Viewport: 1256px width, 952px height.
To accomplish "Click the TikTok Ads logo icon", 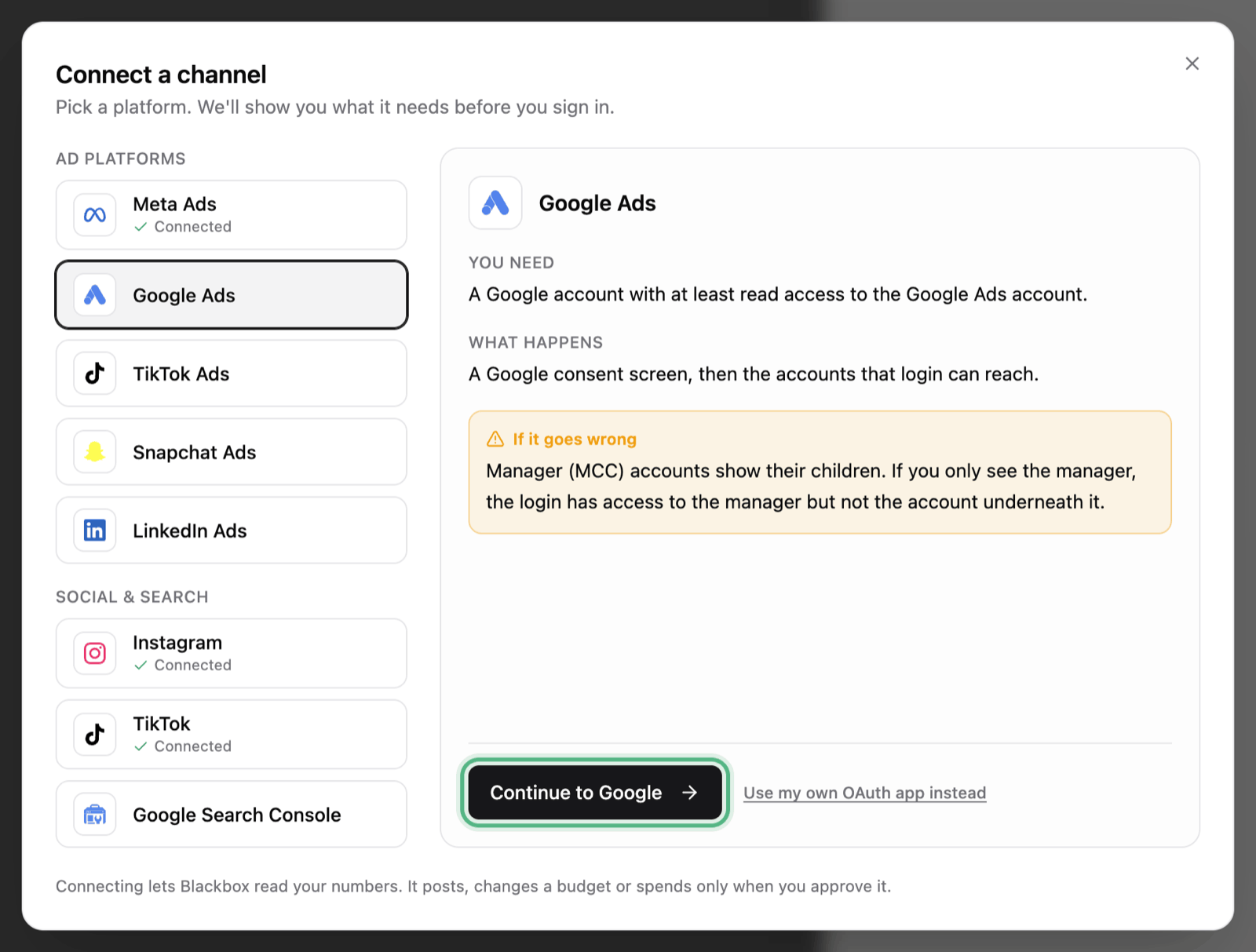I will click(x=95, y=374).
